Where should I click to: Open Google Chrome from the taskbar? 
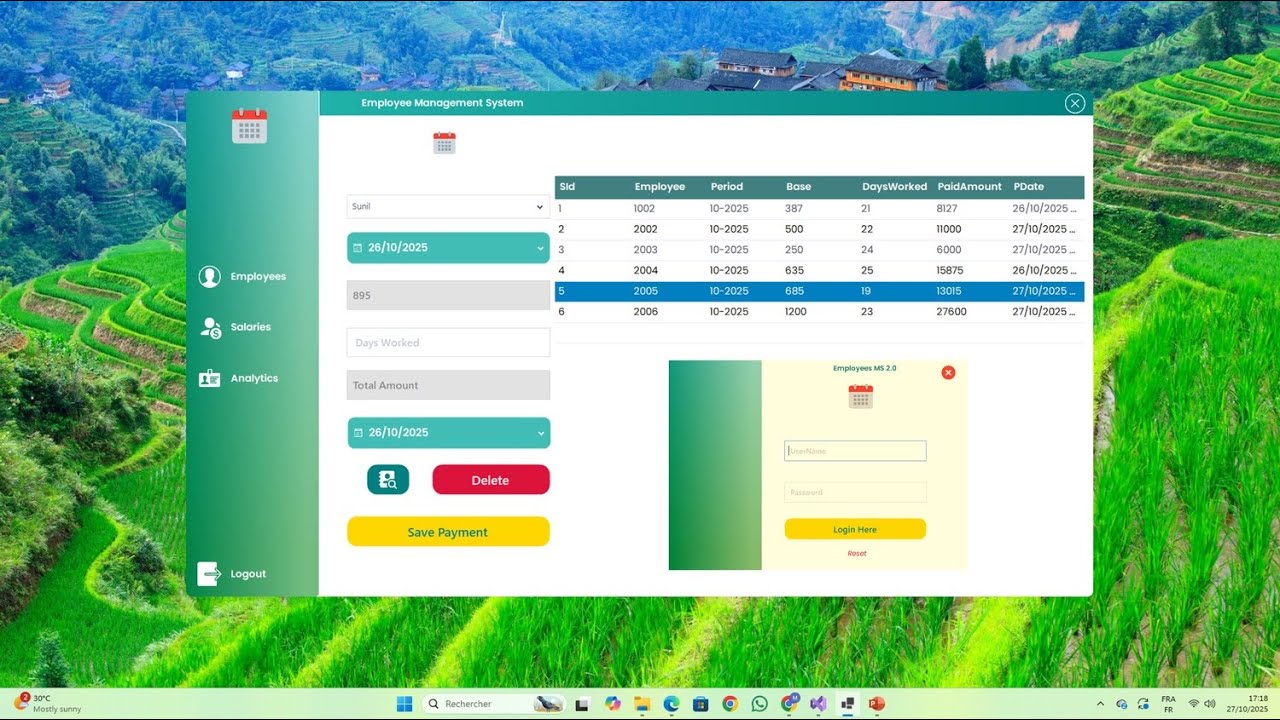pyautogui.click(x=730, y=704)
